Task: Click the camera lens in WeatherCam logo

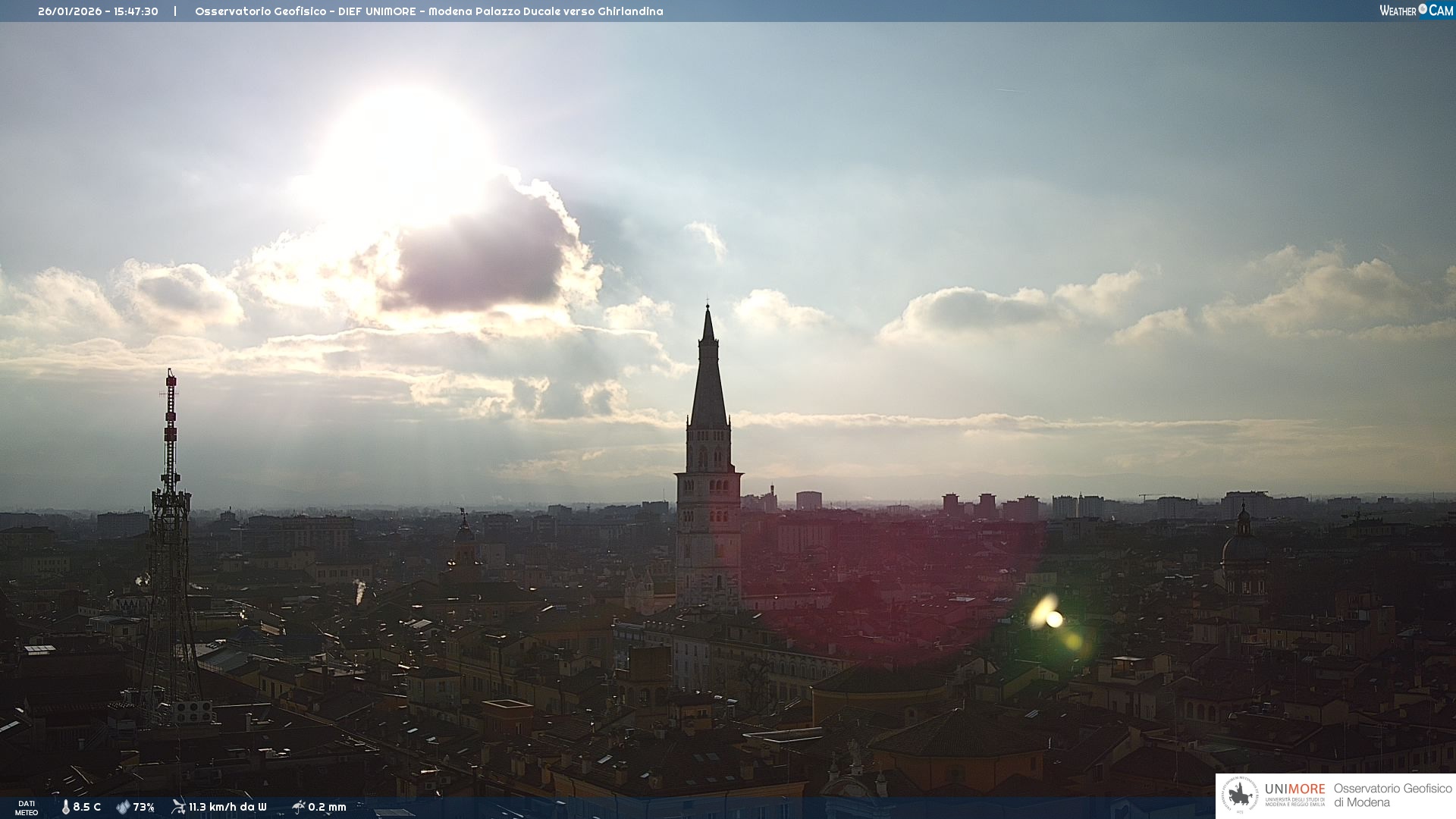Action: (x=1423, y=9)
